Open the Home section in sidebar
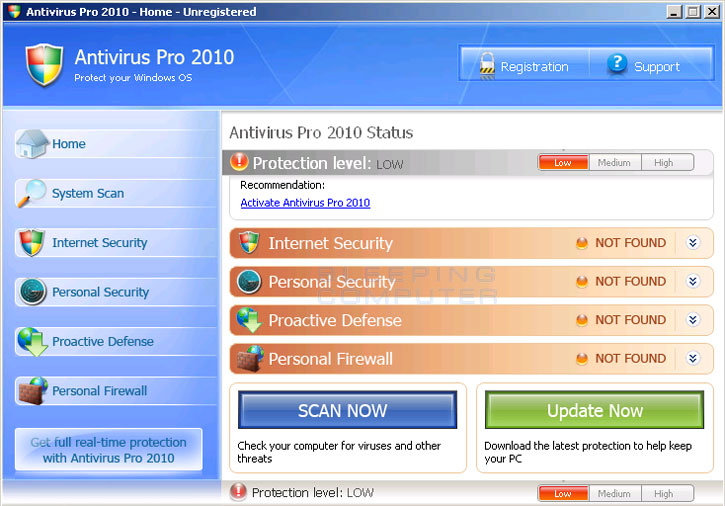The image size is (725, 506). 116,144
